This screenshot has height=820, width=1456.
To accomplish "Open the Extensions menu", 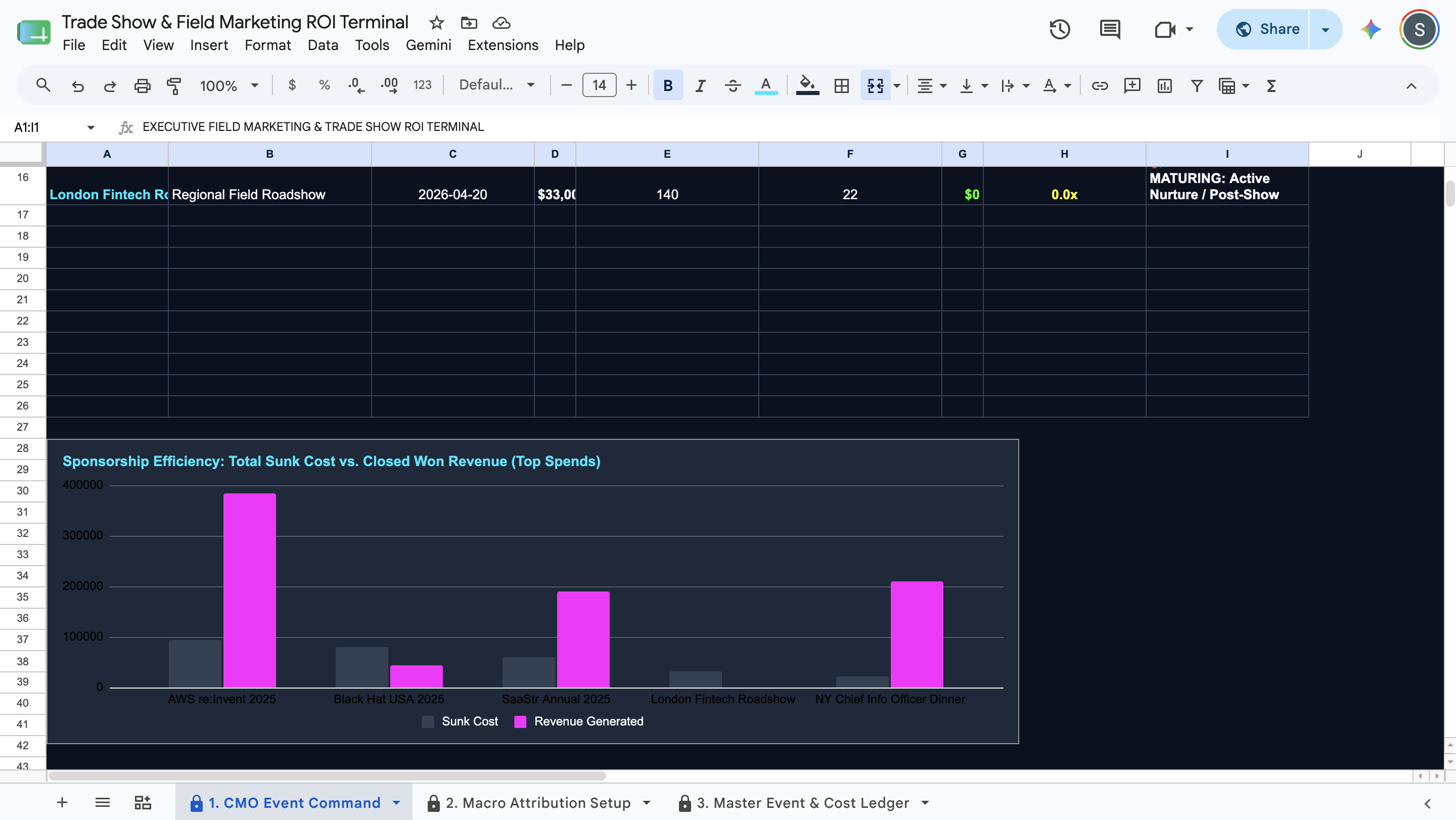I will (x=503, y=45).
